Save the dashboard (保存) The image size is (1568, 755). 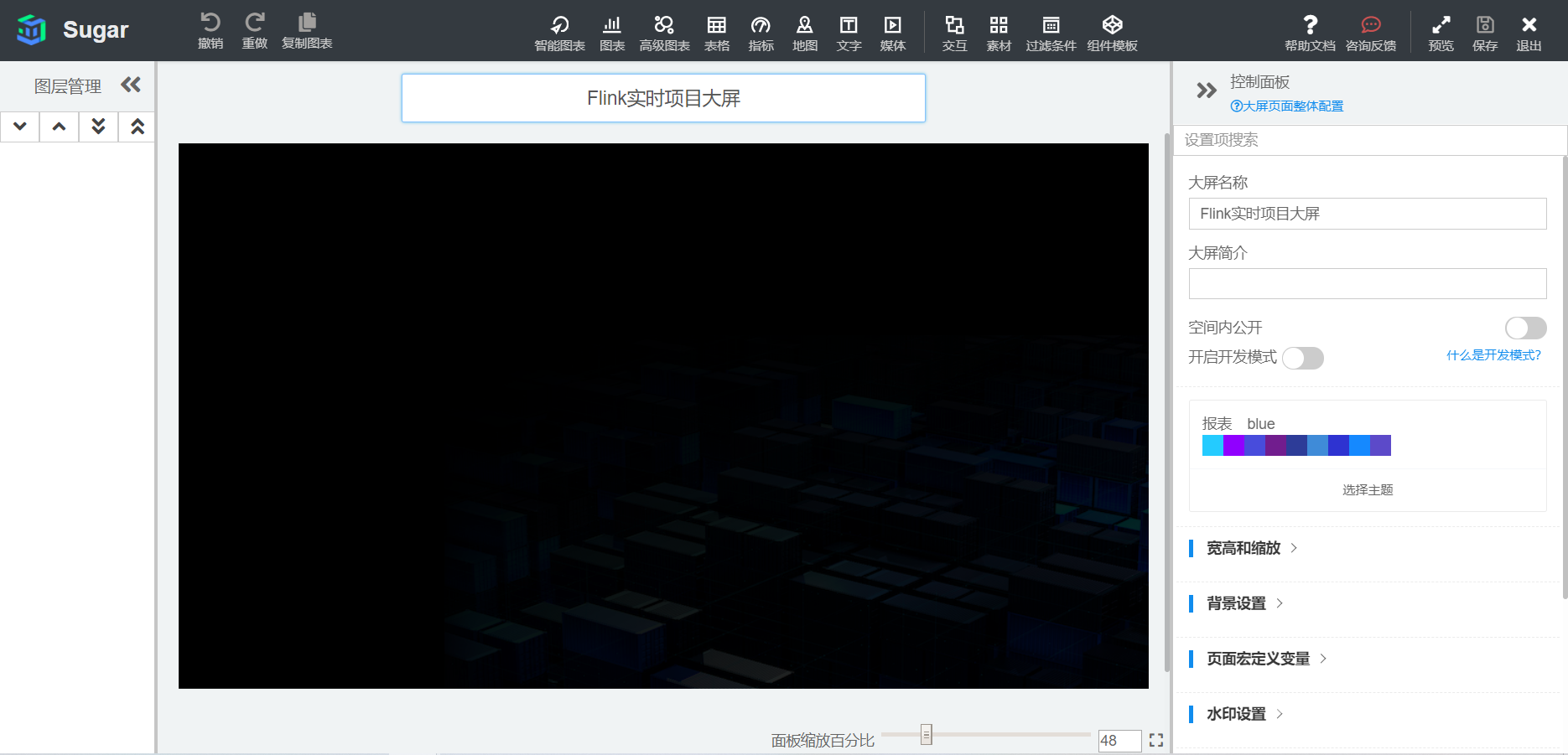click(1485, 34)
